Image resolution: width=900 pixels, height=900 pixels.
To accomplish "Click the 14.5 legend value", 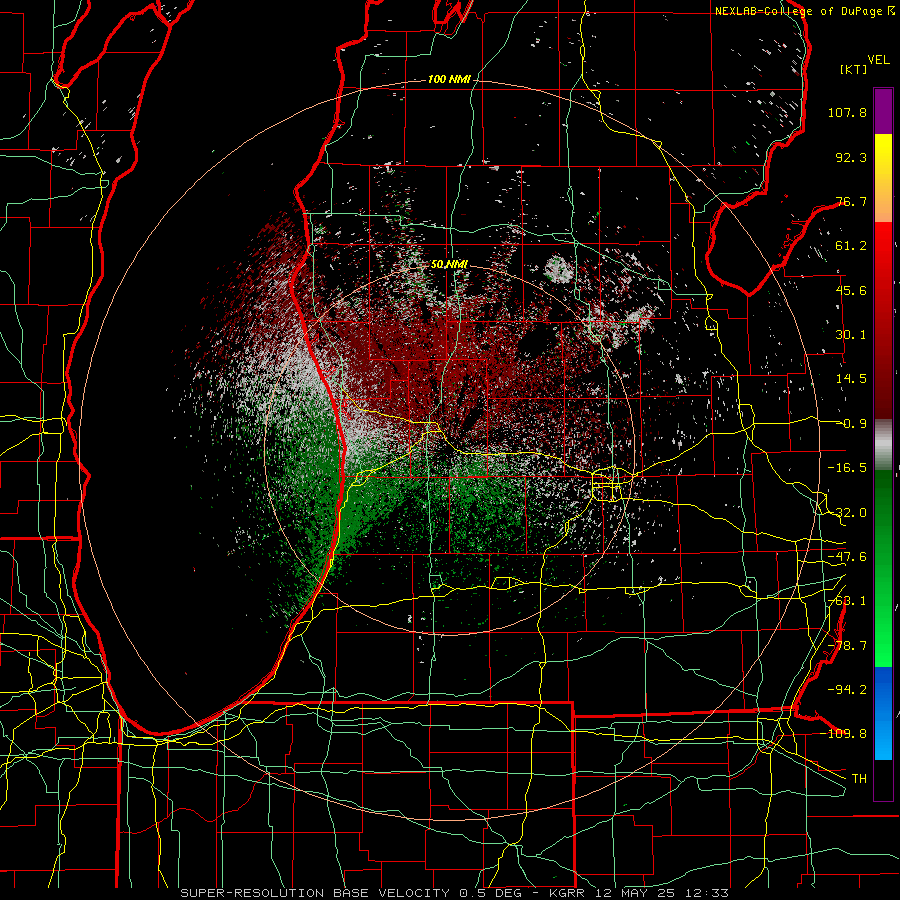I will 851,379.
